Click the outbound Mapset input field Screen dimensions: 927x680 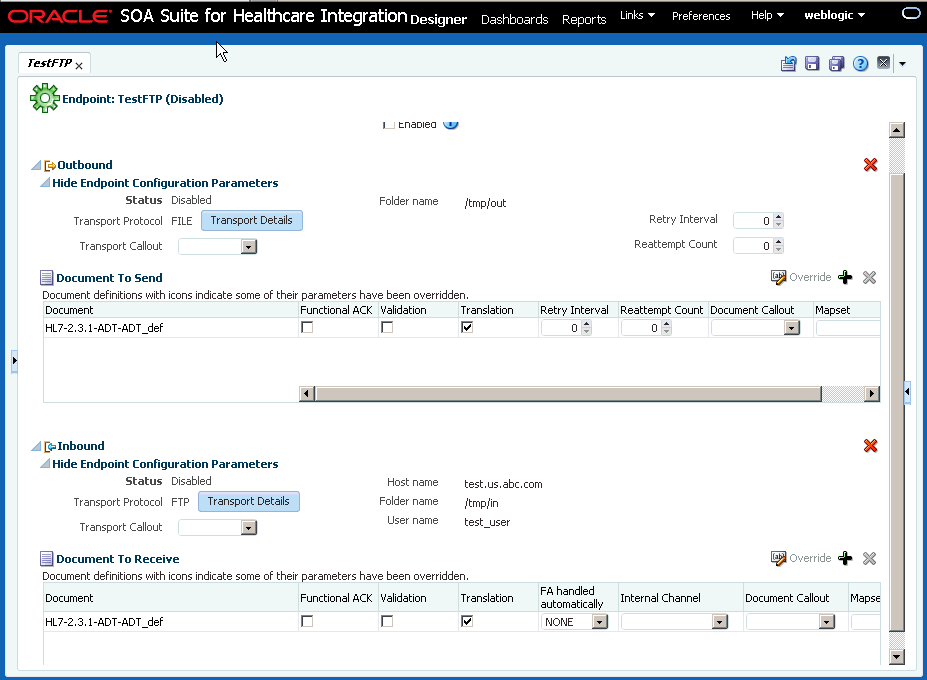pos(848,328)
